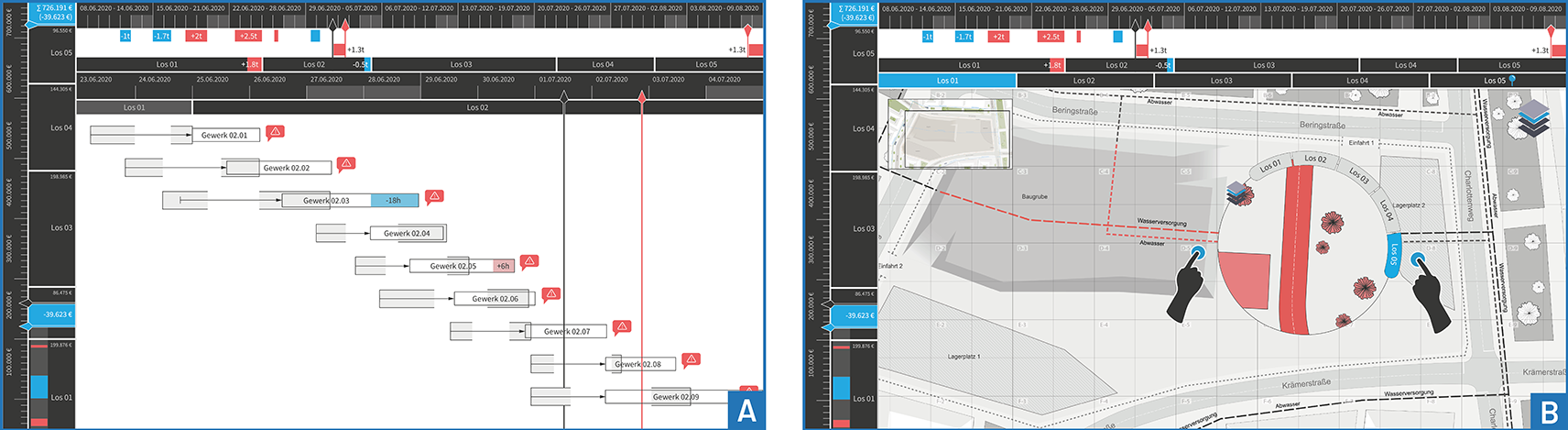Click black marker on panel A day timeline
The width and height of the screenshot is (1568, 430).
point(564,96)
